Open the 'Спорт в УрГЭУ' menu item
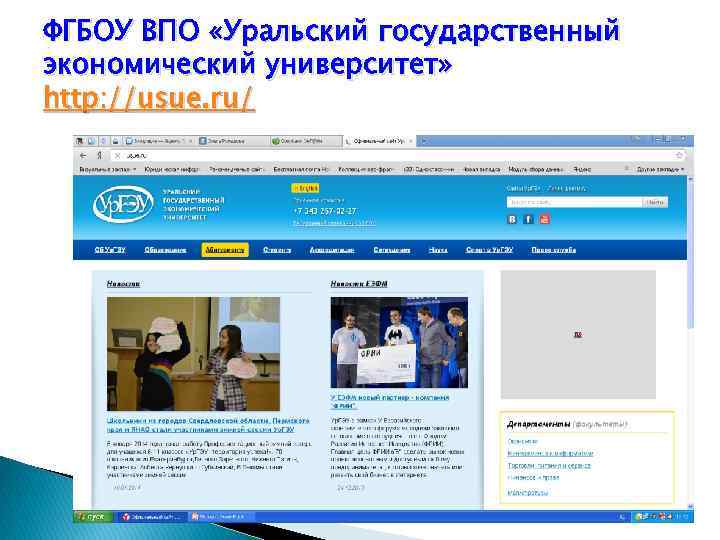This screenshot has width=720, height=540. (489, 250)
